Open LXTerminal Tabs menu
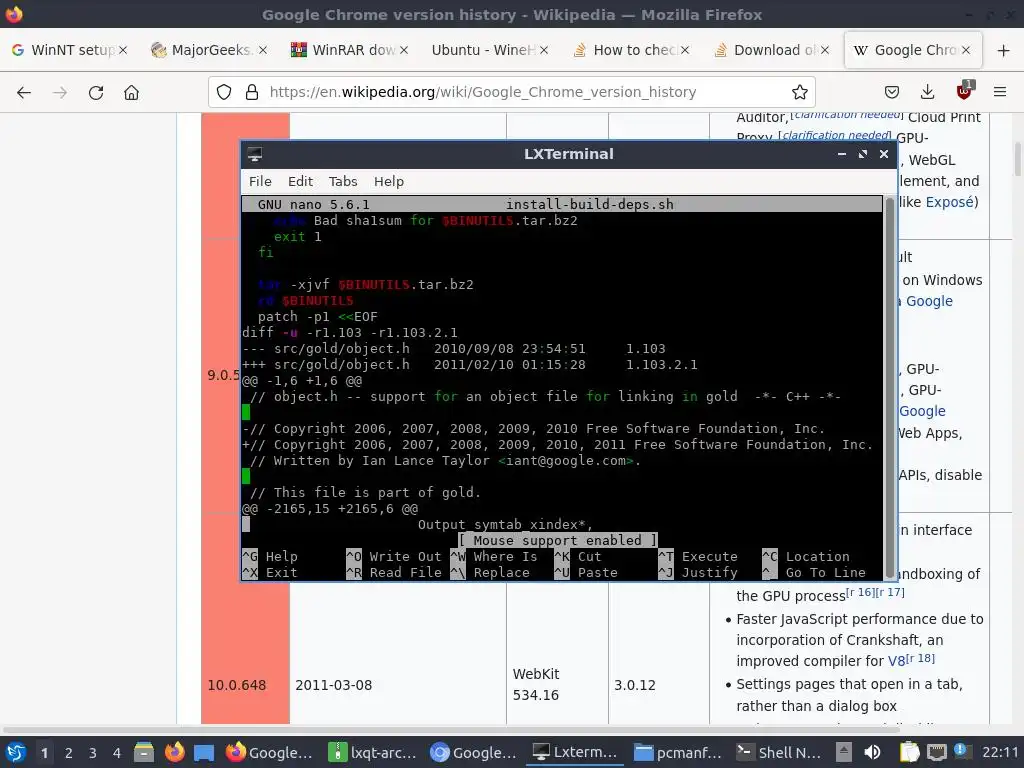The width and height of the screenshot is (1024, 768). pyautogui.click(x=343, y=182)
